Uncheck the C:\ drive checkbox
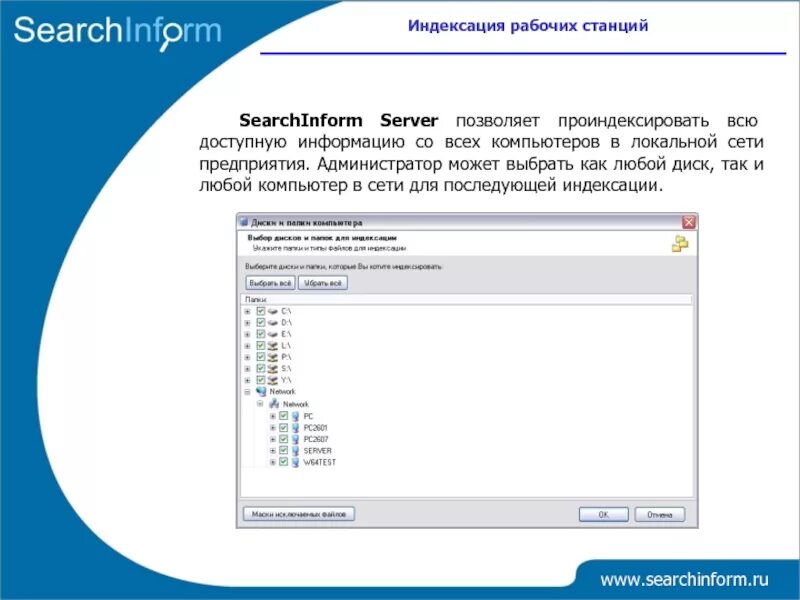This screenshot has width=800, height=600. (261, 311)
